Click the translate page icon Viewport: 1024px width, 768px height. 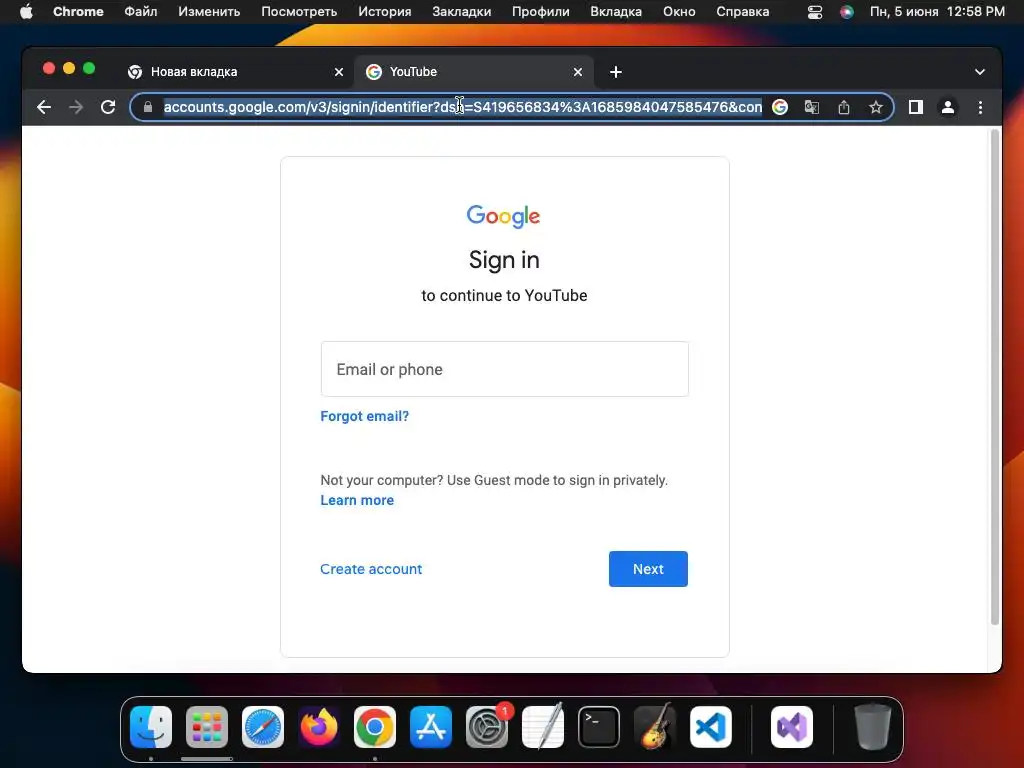click(812, 107)
